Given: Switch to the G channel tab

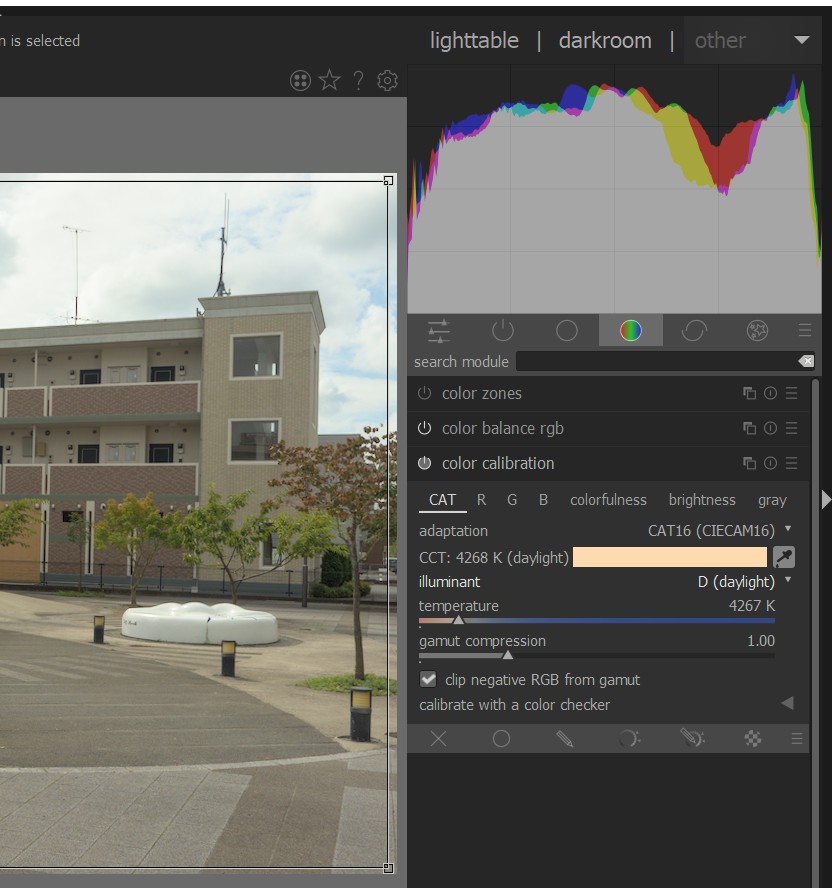Looking at the screenshot, I should point(512,500).
